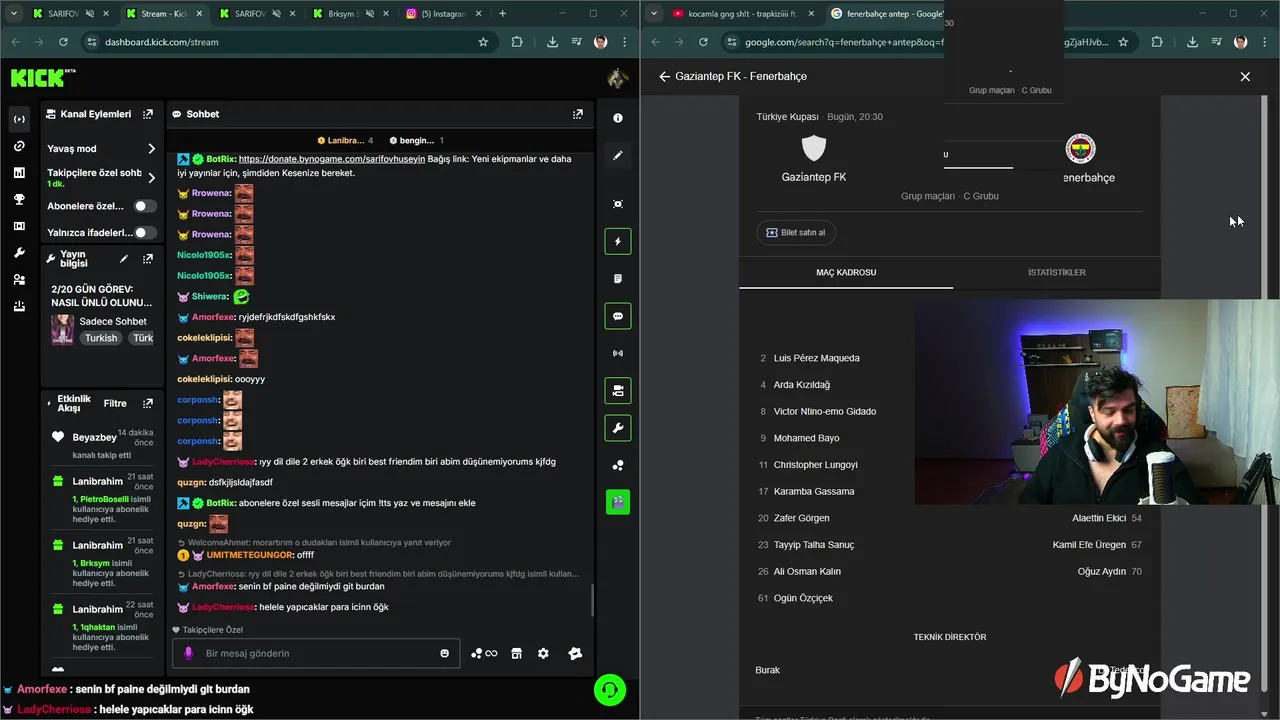The height and width of the screenshot is (720, 1280).
Task: Open the emoji picker in message box
Action: (445, 653)
